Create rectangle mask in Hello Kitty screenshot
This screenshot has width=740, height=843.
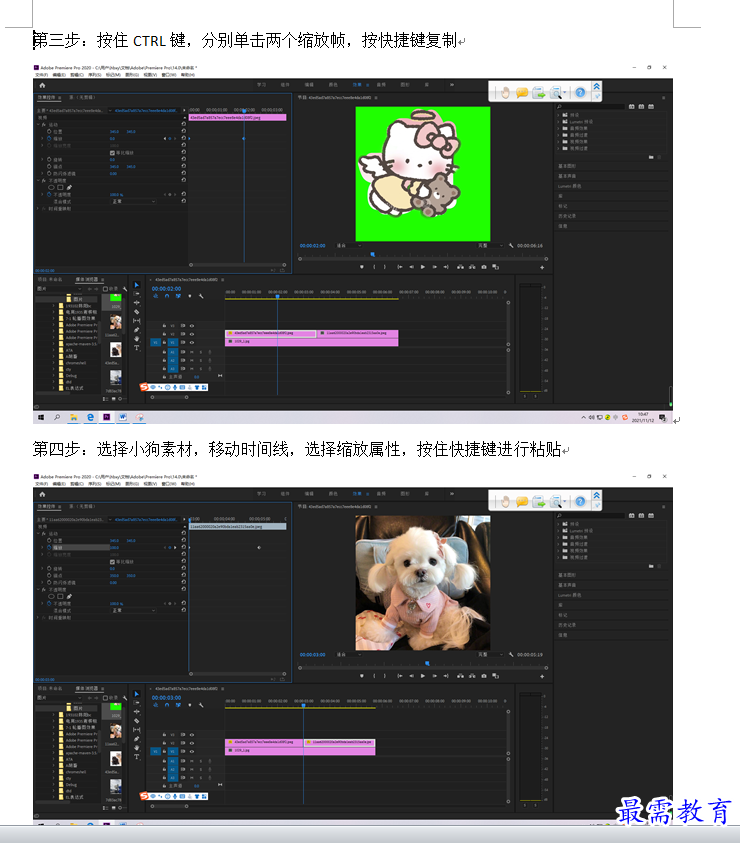click(60, 188)
